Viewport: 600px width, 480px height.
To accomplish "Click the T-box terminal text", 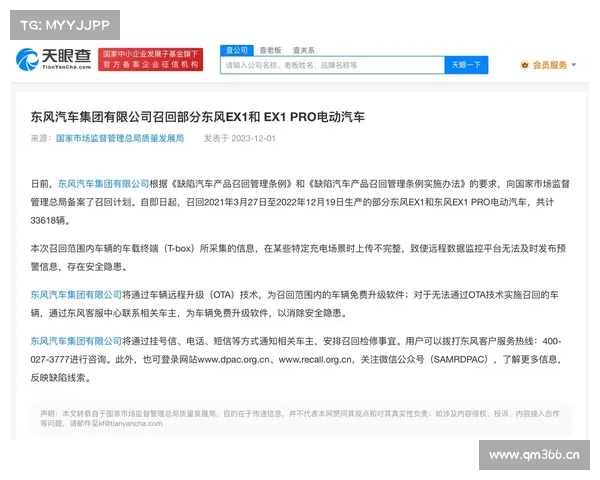I will 179,249.
